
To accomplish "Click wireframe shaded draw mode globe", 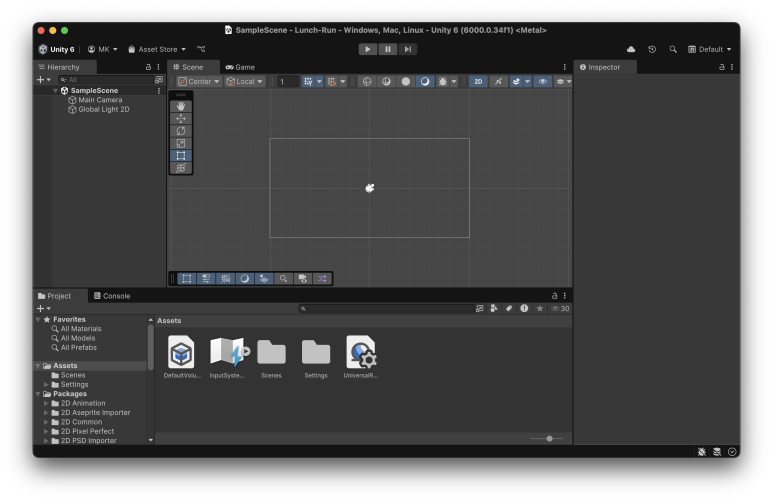I will (x=367, y=81).
